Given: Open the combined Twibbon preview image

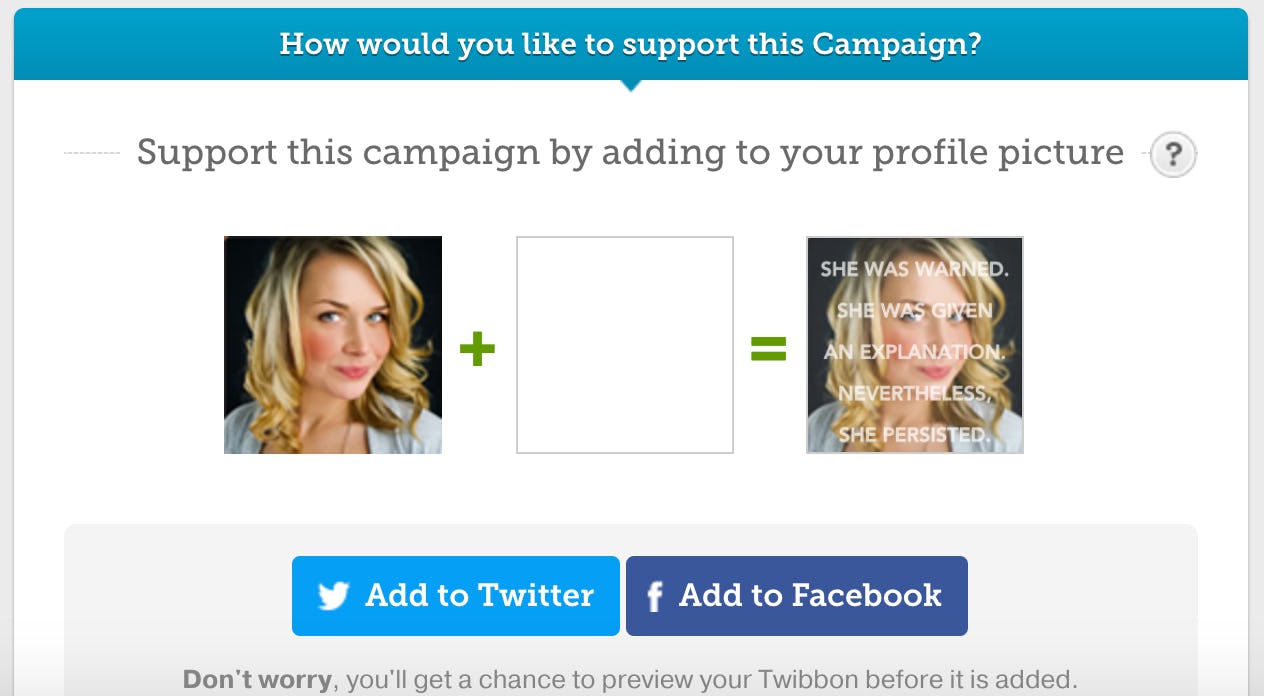Looking at the screenshot, I should click(915, 345).
